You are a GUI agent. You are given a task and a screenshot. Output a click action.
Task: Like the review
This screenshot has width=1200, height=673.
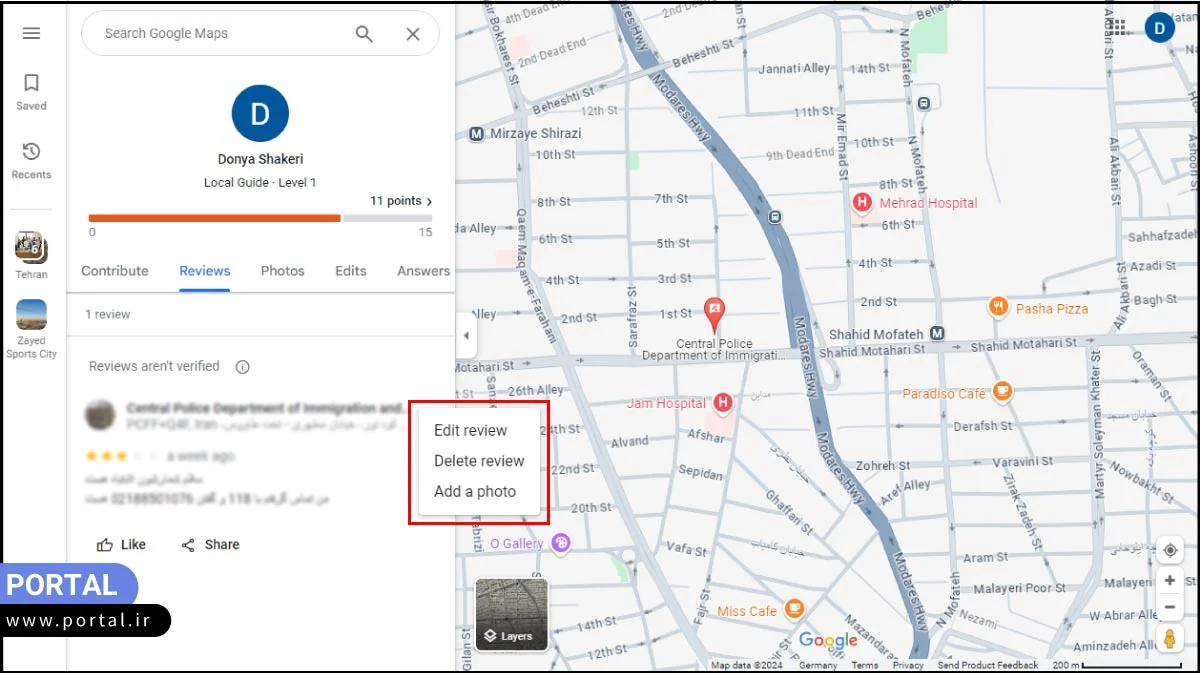coord(121,545)
